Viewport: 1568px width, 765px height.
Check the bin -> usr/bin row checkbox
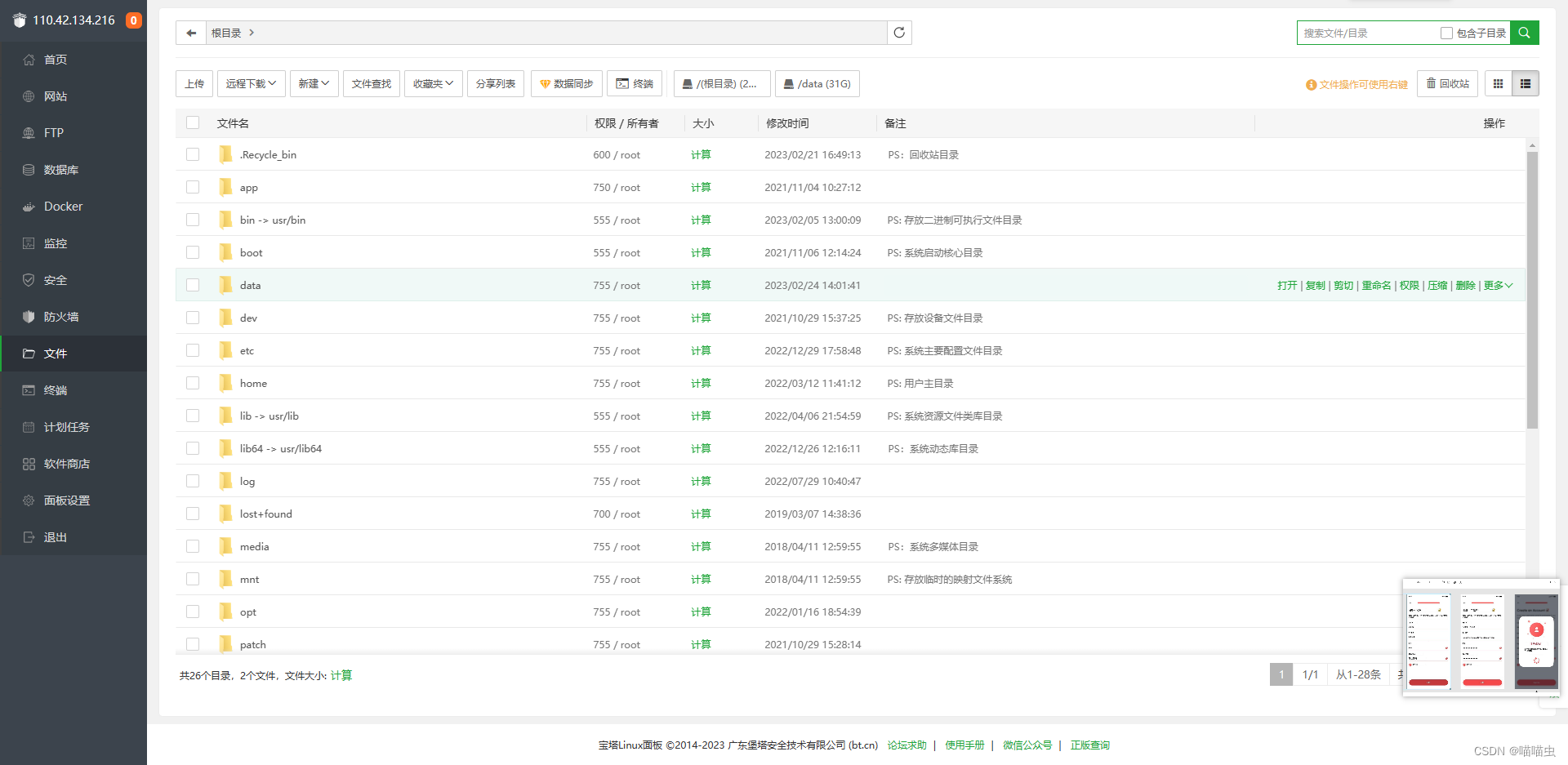tap(193, 220)
